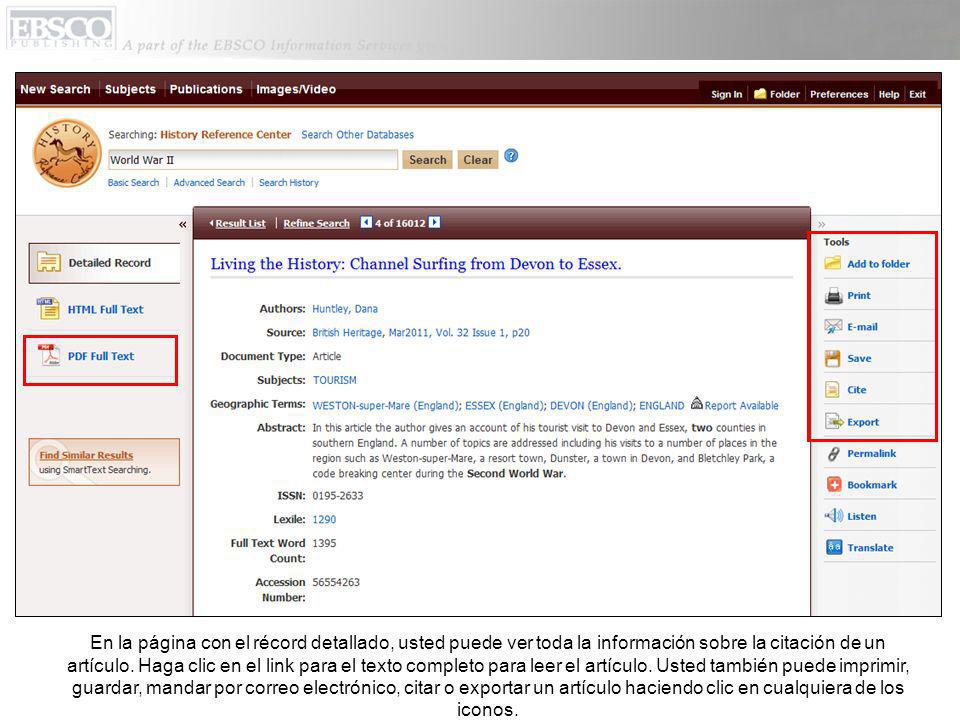Click the Permalink text link
Screen dimensions: 960x720
point(871,454)
